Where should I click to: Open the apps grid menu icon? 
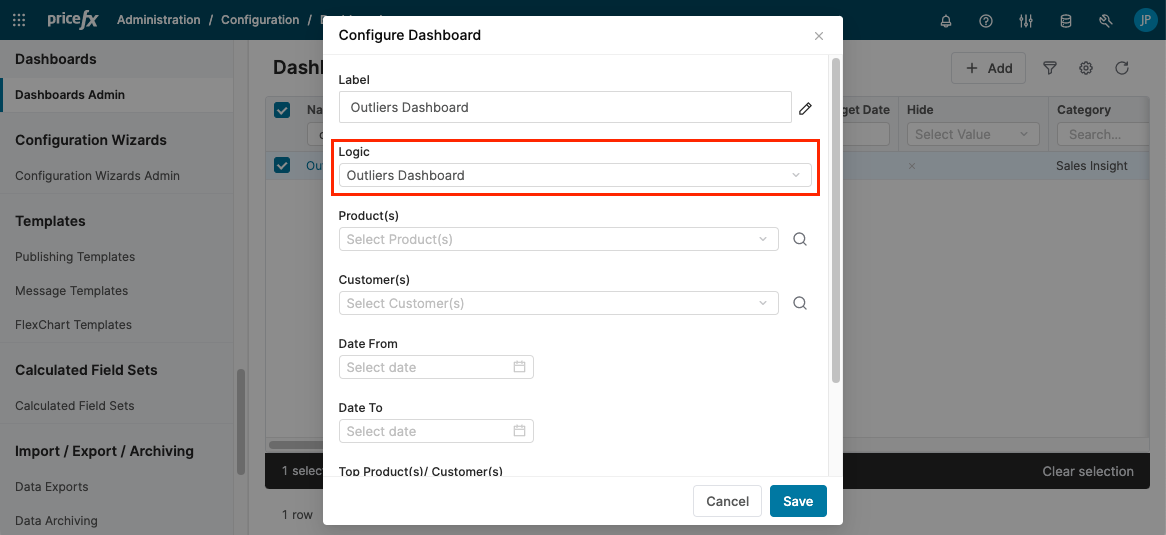(22, 20)
